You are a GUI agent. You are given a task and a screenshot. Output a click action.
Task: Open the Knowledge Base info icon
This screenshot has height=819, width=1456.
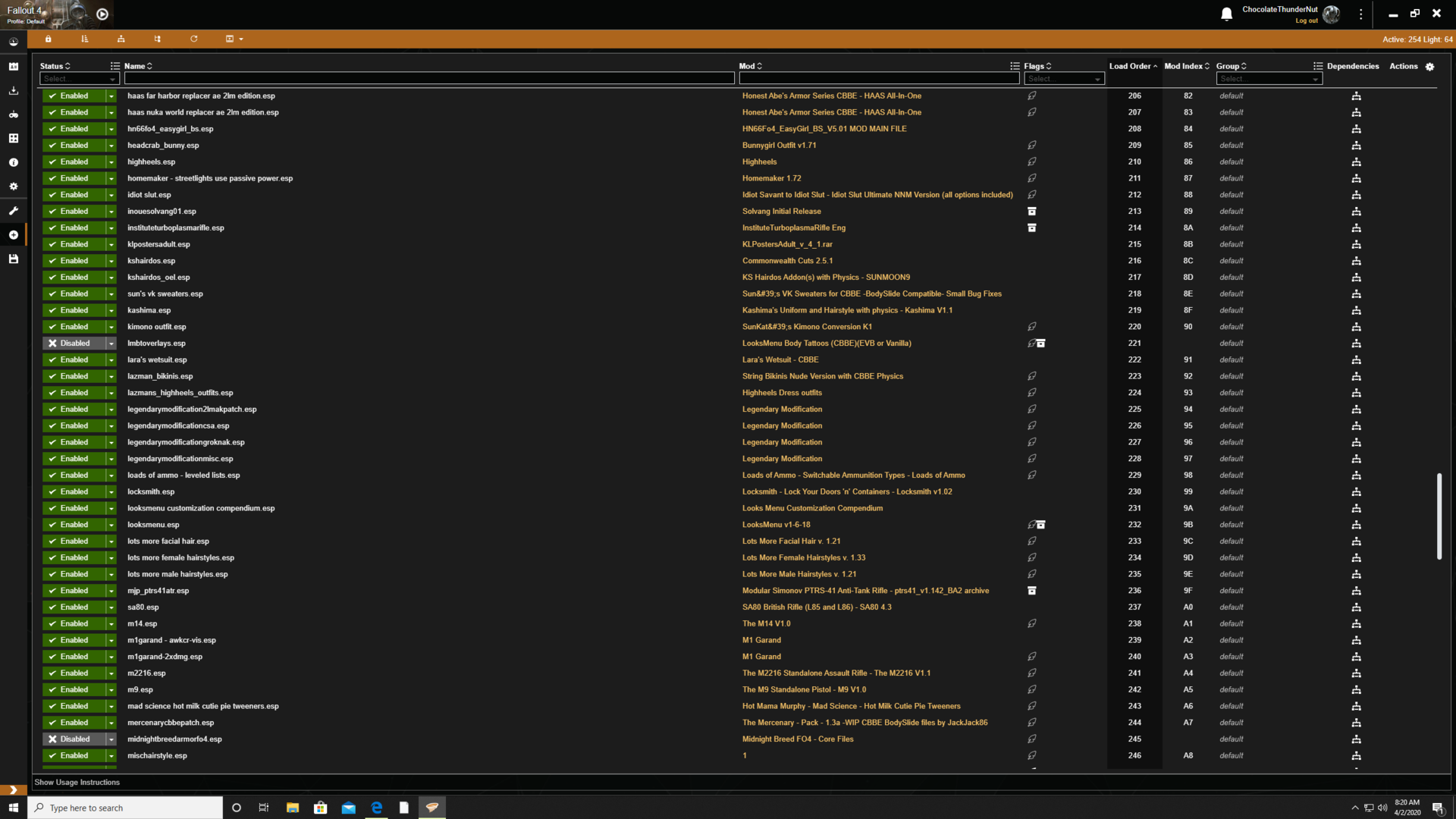coord(13,162)
